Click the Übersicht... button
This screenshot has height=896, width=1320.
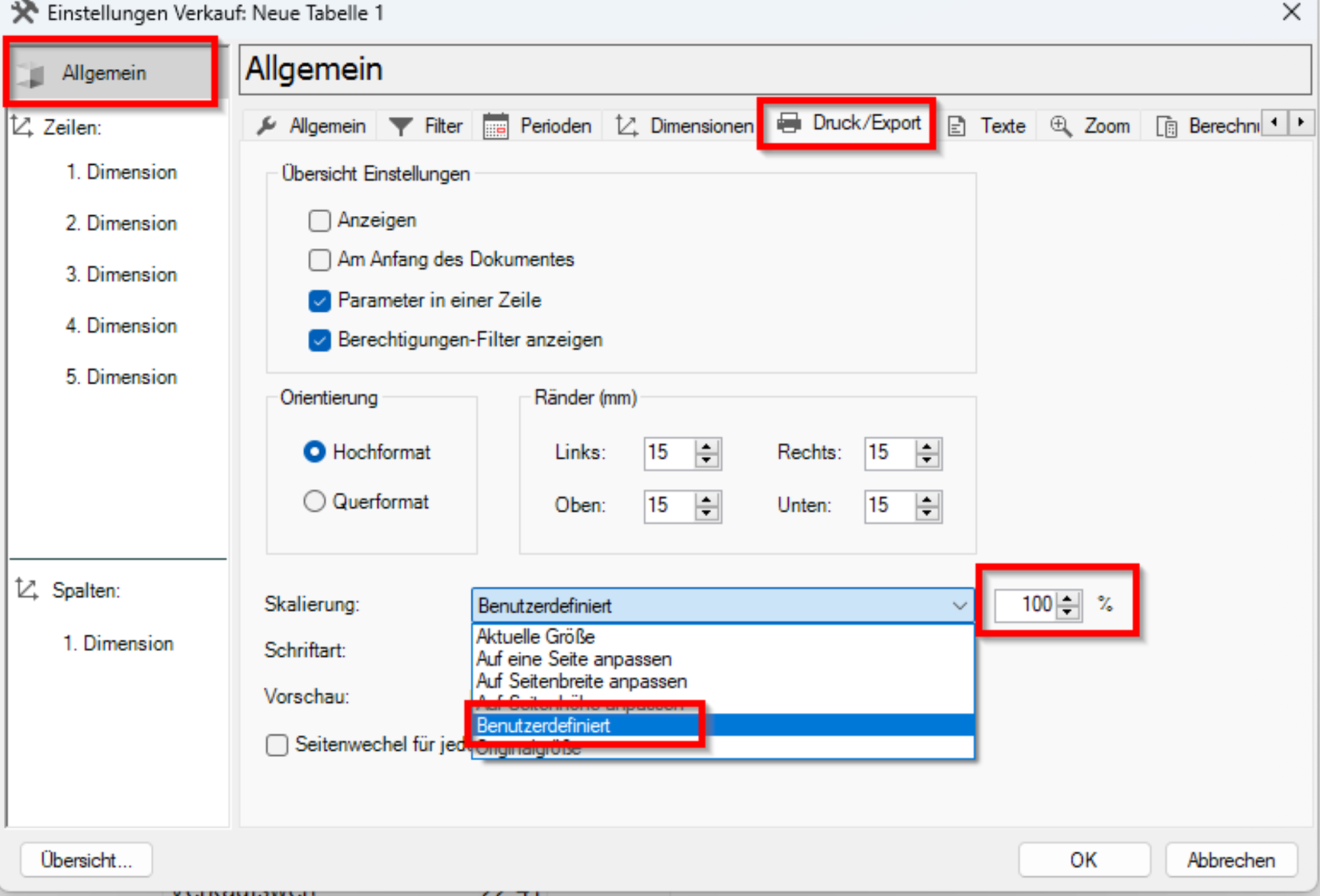coord(86,861)
